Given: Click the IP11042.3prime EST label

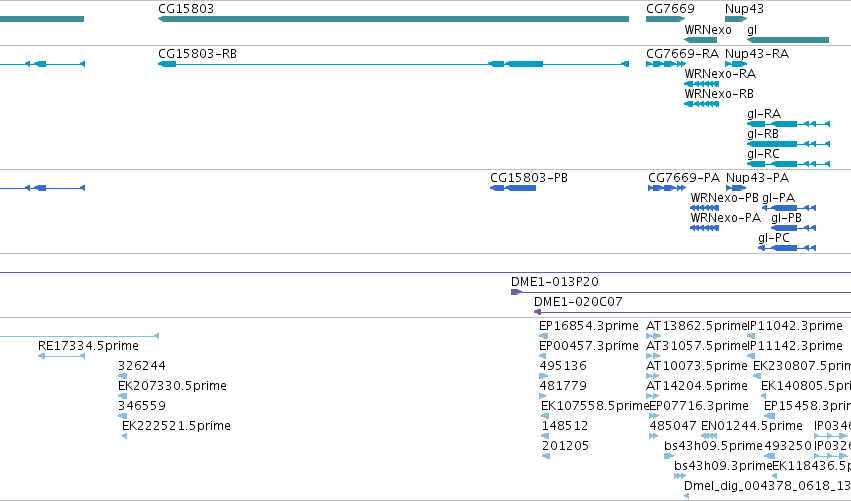Looking at the screenshot, I should click(795, 326).
